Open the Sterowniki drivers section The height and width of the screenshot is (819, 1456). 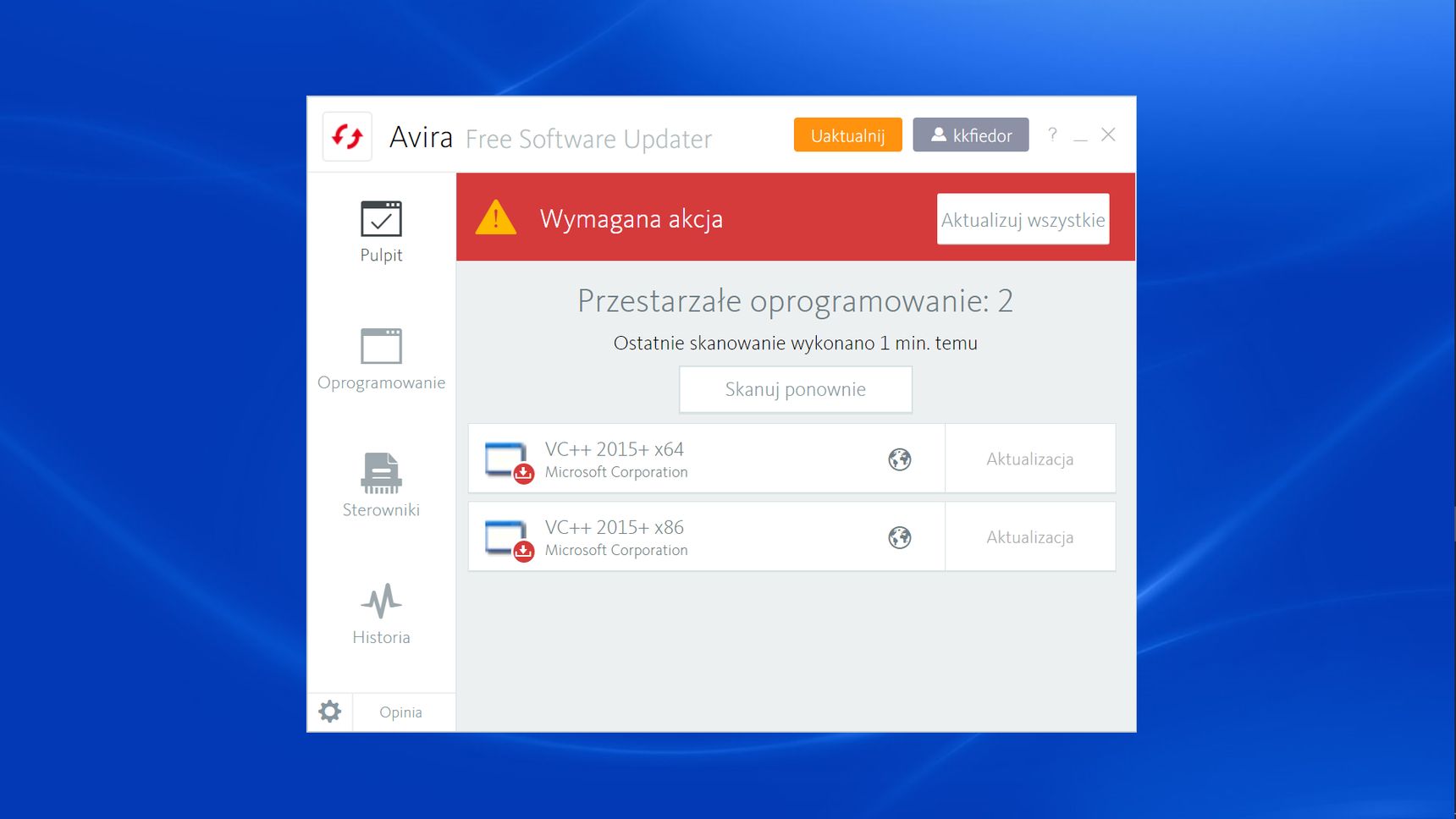[381, 486]
